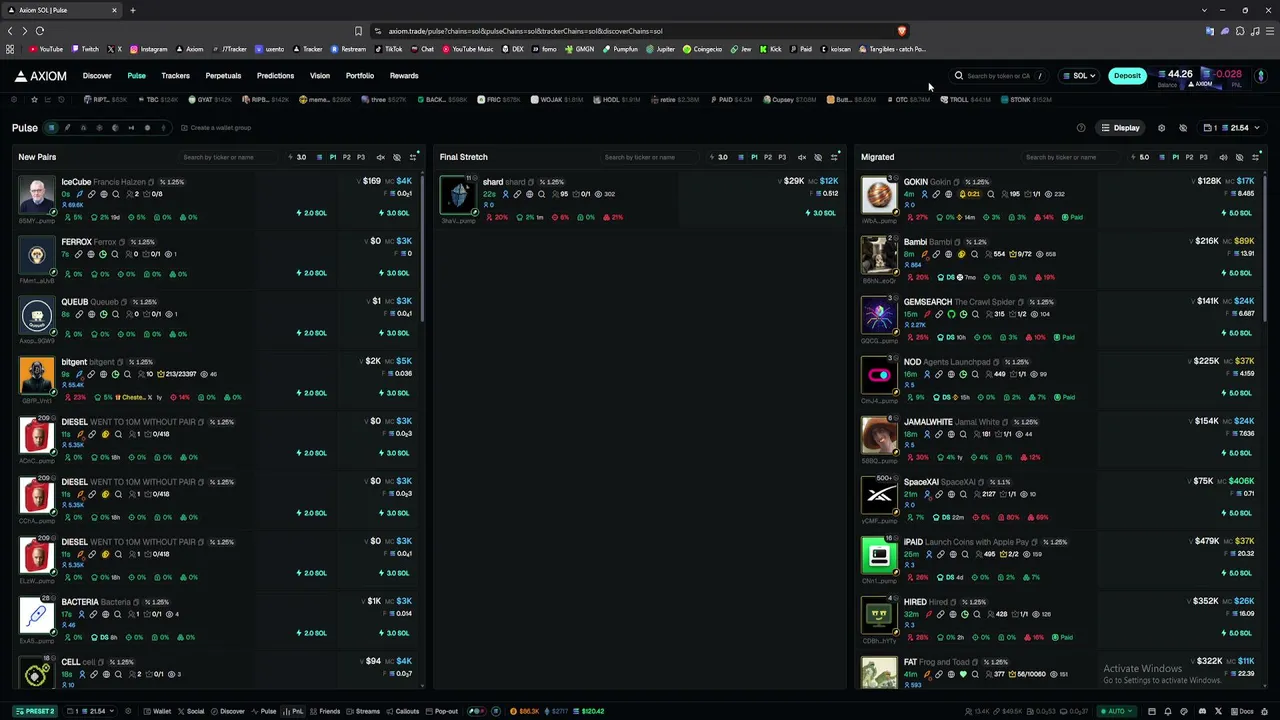The image size is (1280, 720).
Task: Open the AUTO region dropdown in bottom bar
Action: click(1115, 711)
